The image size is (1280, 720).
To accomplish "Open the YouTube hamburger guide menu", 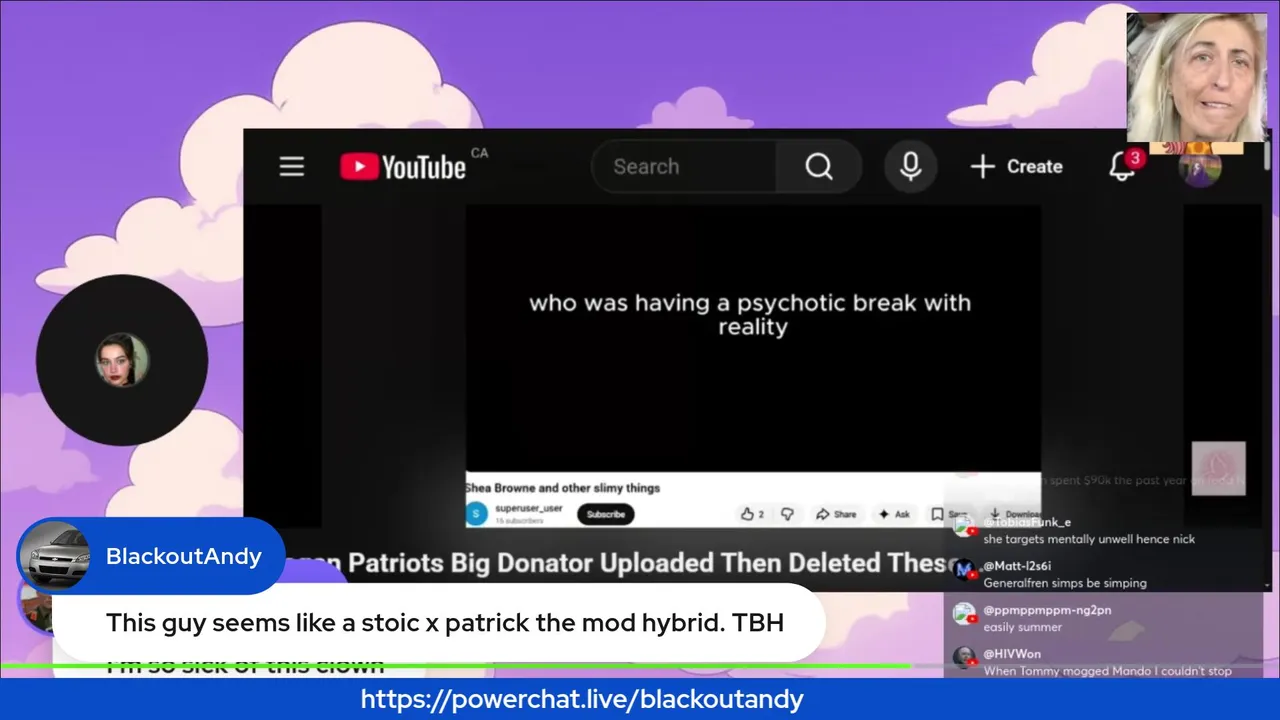I will [291, 166].
